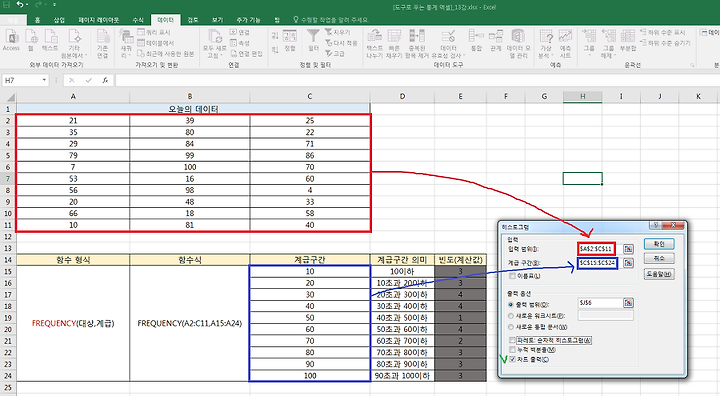
Task: Click Show Detail (하위 수준 표시)
Action: (x=662, y=32)
